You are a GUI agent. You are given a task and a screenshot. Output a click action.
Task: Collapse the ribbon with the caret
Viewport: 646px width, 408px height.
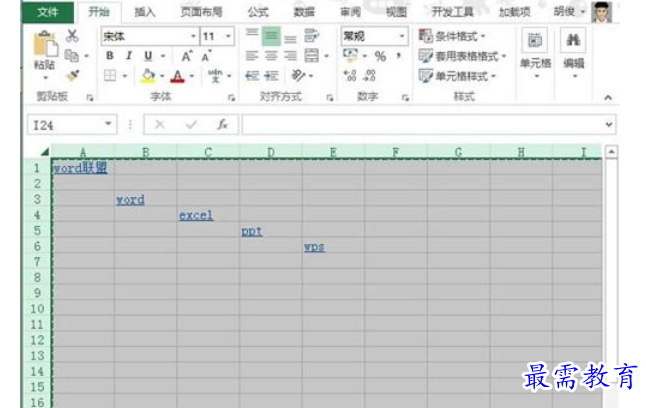[608, 98]
